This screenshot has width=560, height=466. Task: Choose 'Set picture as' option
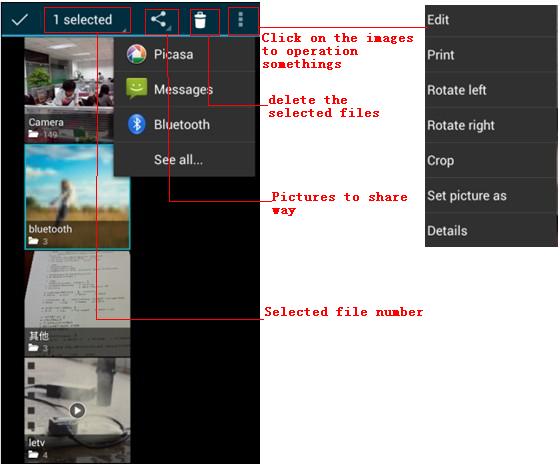491,196
